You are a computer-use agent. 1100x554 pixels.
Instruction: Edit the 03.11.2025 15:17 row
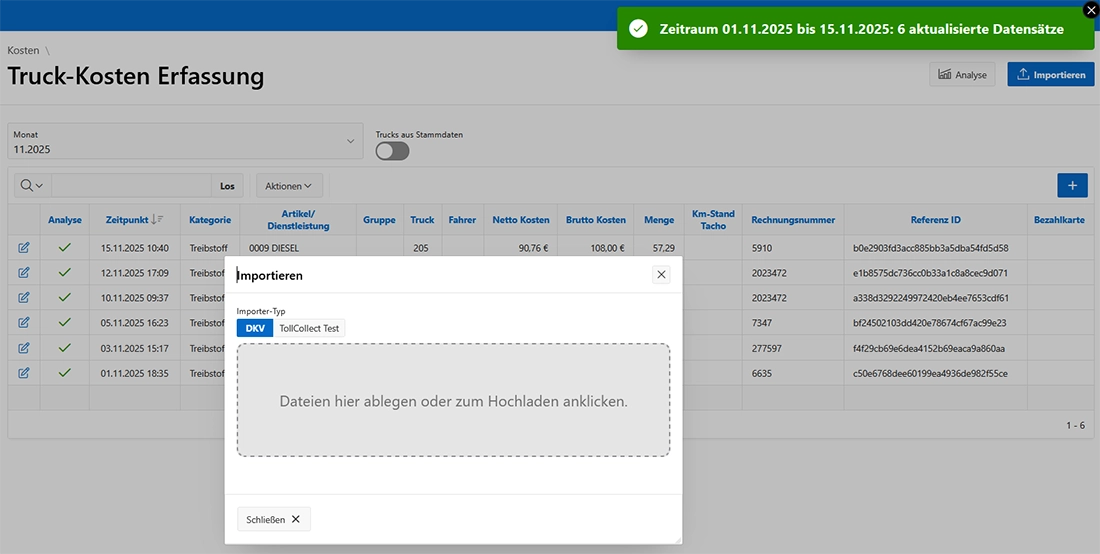24,348
